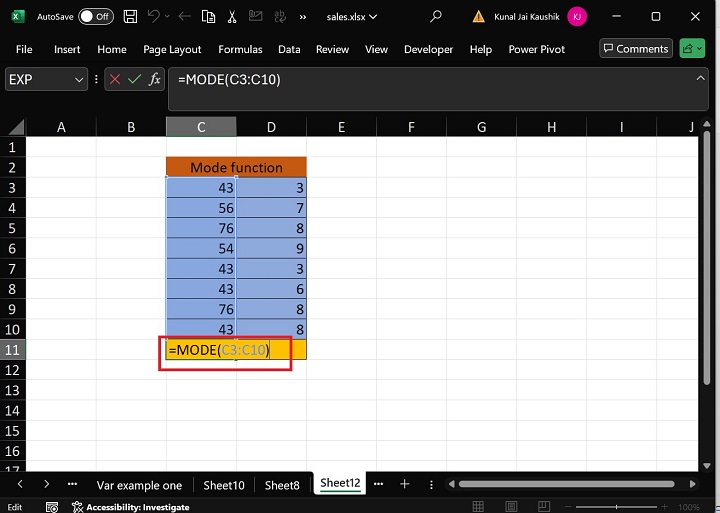Click previous sheet navigation arrow

click(x=20, y=484)
